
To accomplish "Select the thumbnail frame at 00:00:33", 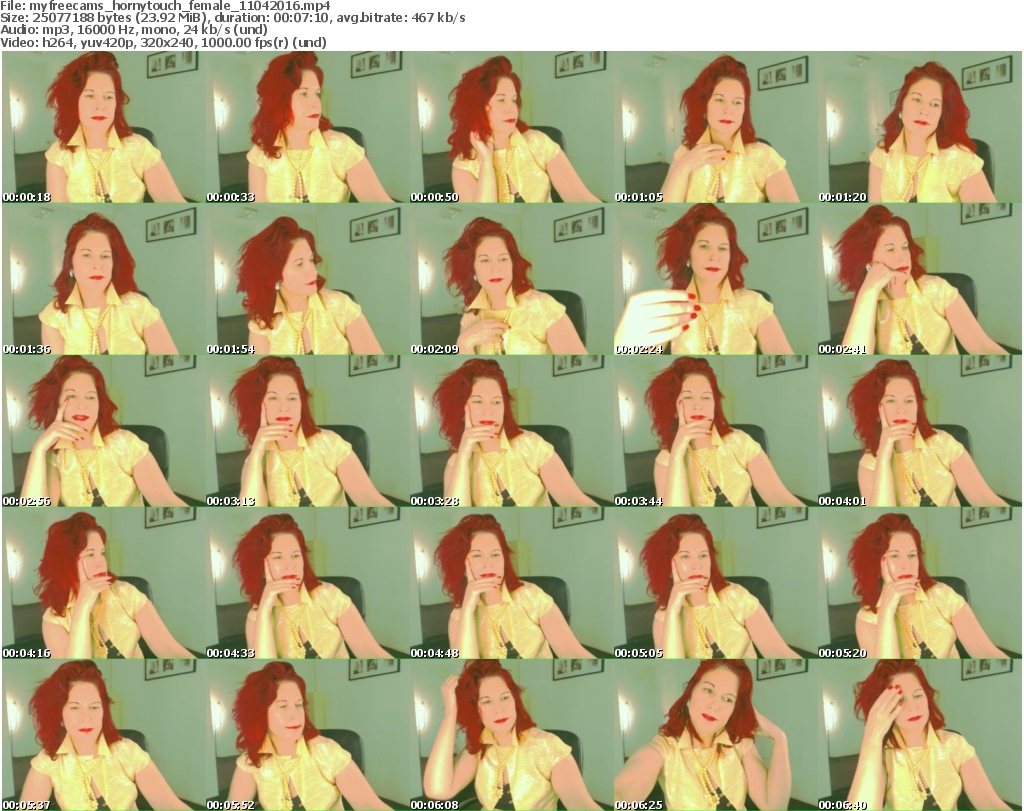I will (x=308, y=127).
